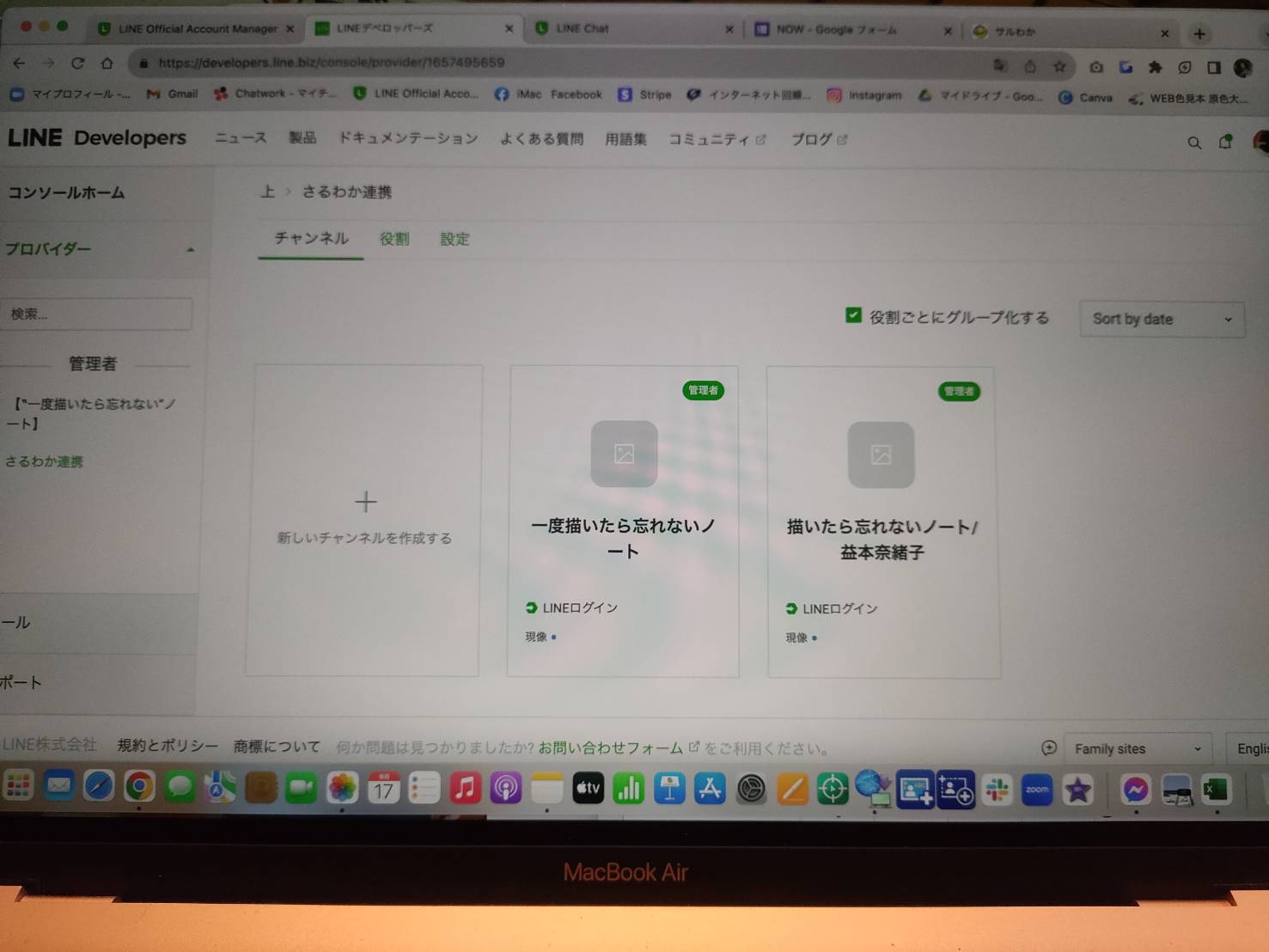Open Photos from the Dock
The image size is (1269, 952).
click(x=342, y=787)
